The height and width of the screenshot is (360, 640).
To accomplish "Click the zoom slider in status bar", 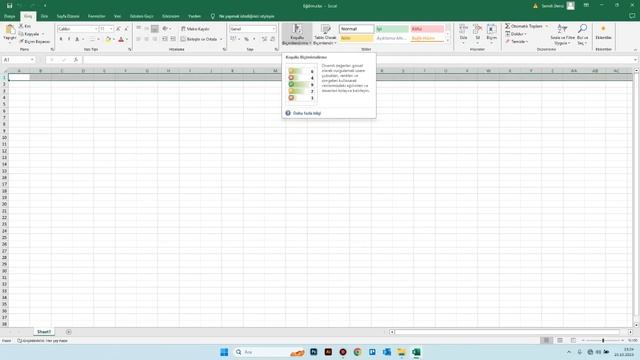I will [603, 340].
